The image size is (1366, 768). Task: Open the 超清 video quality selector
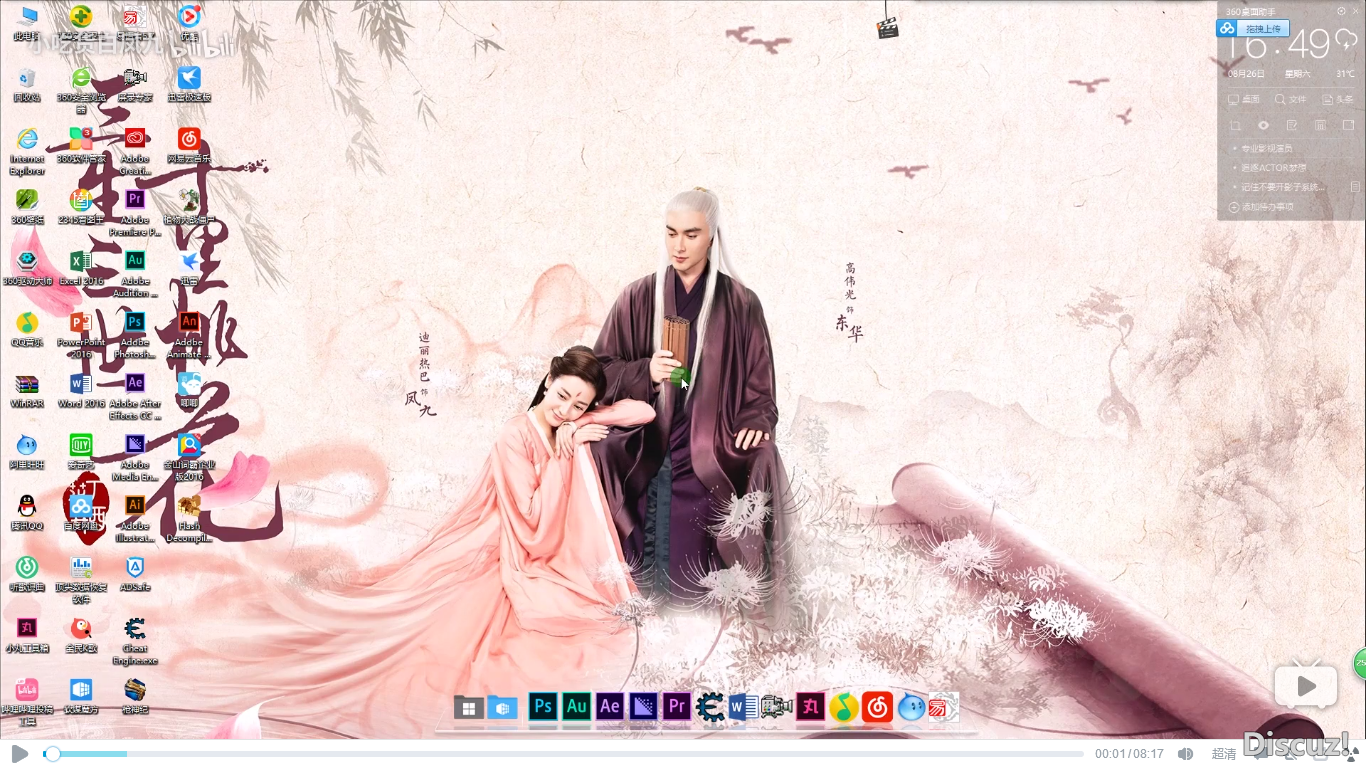(x=1224, y=753)
